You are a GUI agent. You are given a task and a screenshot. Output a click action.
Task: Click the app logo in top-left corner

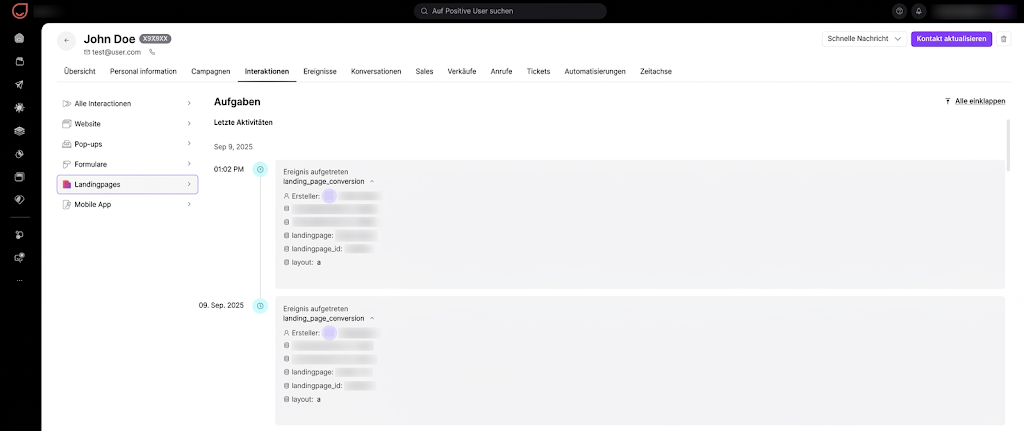tap(20, 11)
